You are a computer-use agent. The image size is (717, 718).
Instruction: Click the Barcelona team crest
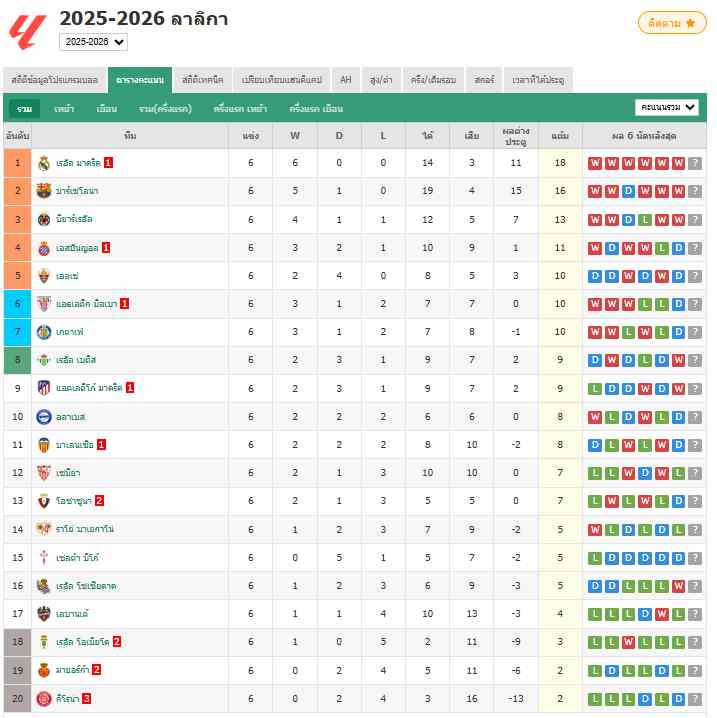[x=43, y=191]
